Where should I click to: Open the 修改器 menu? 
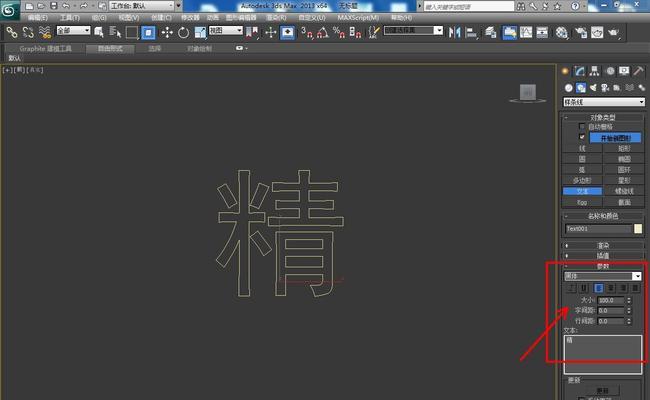[x=190, y=17]
